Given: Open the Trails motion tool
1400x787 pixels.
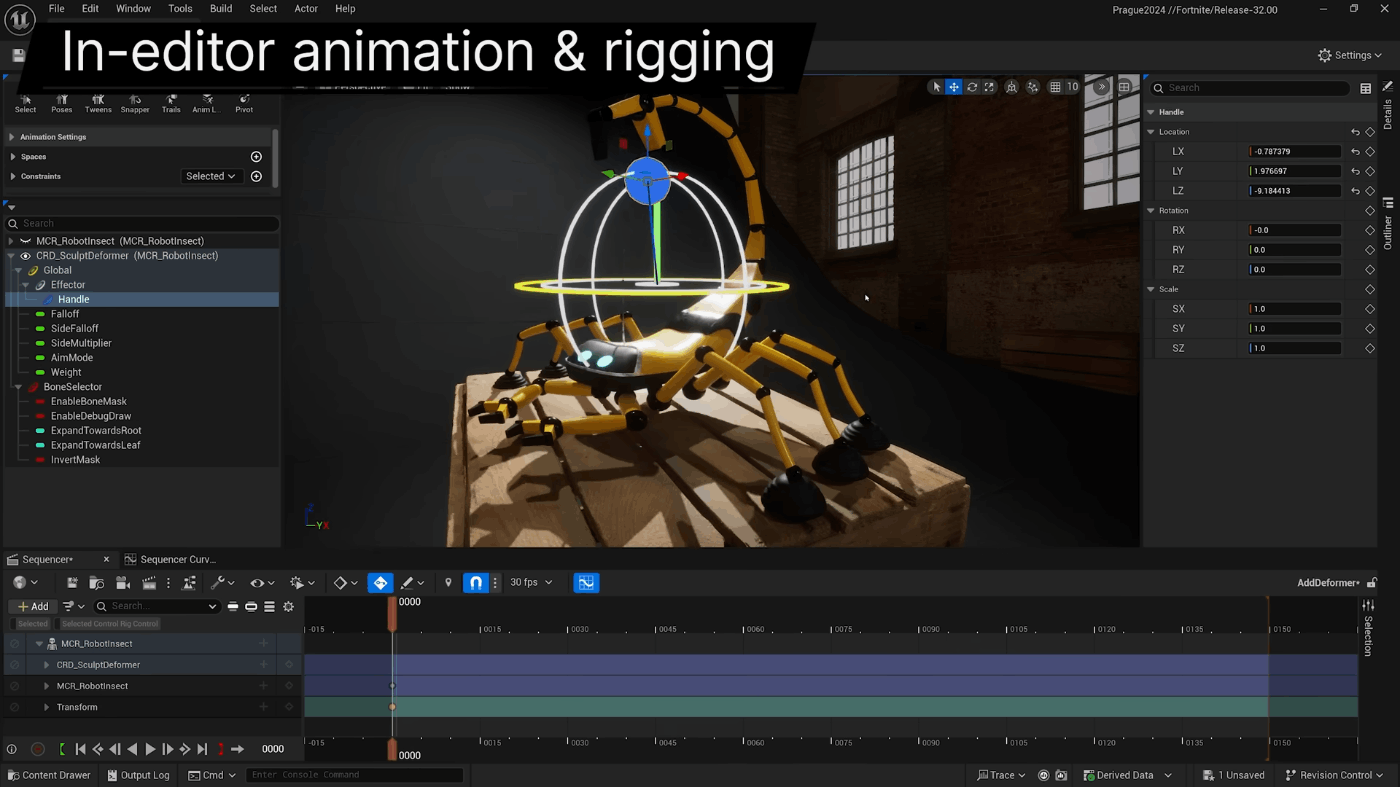Looking at the screenshot, I should point(171,104).
